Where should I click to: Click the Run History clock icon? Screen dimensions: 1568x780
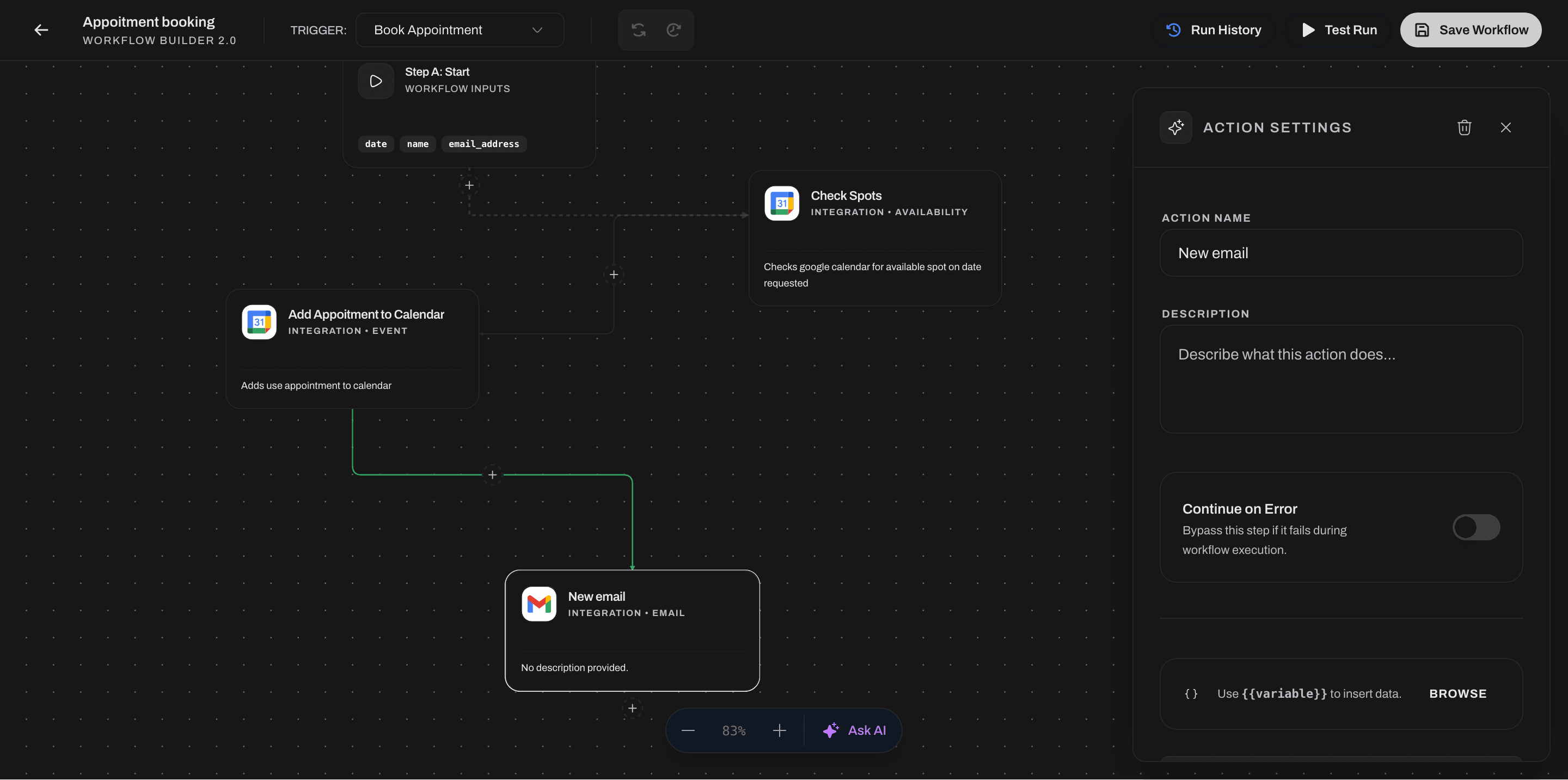pos(1174,30)
